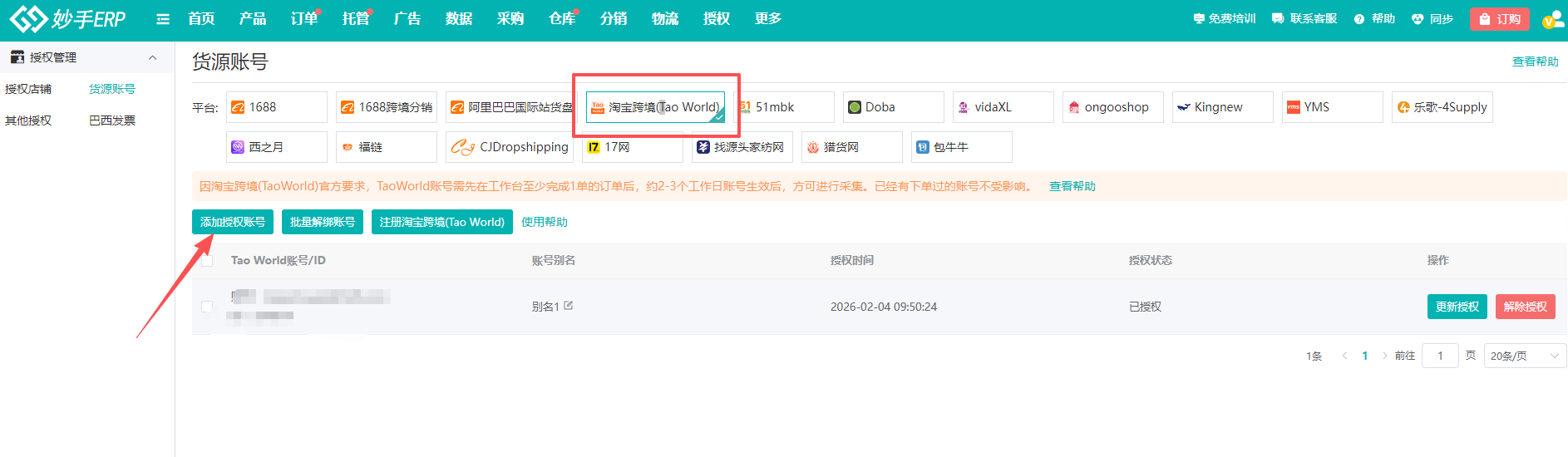Select the 51mbk platform
1568x457 pixels.
point(784,107)
